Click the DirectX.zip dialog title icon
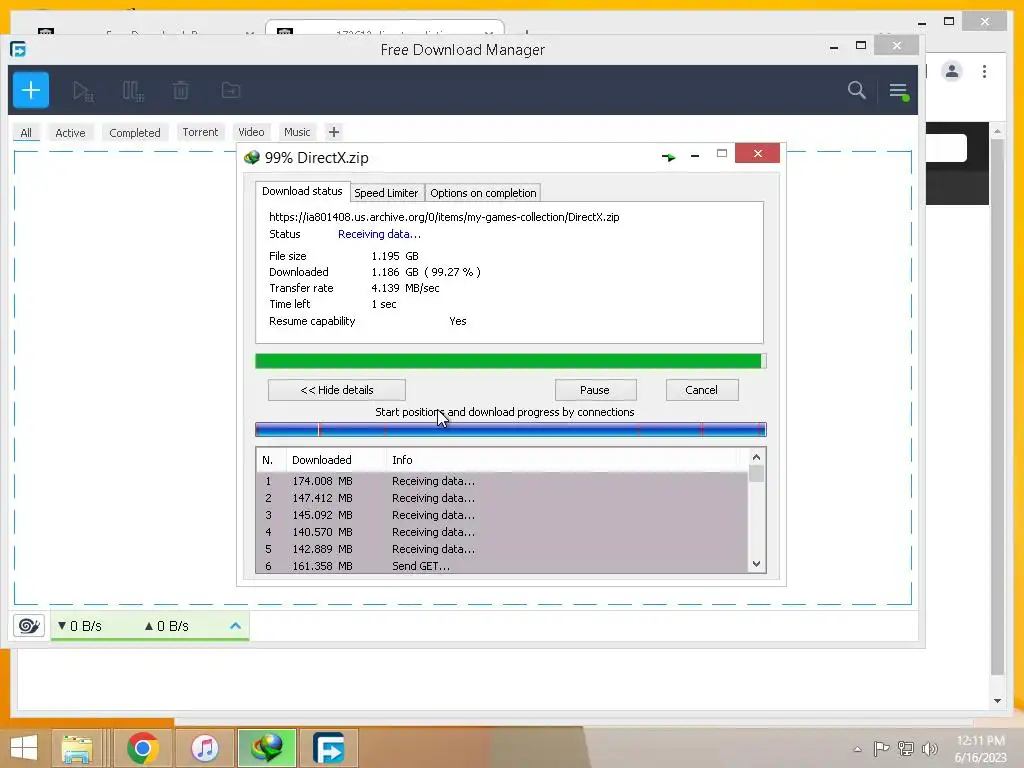Viewport: 1024px width, 768px height. [x=251, y=157]
